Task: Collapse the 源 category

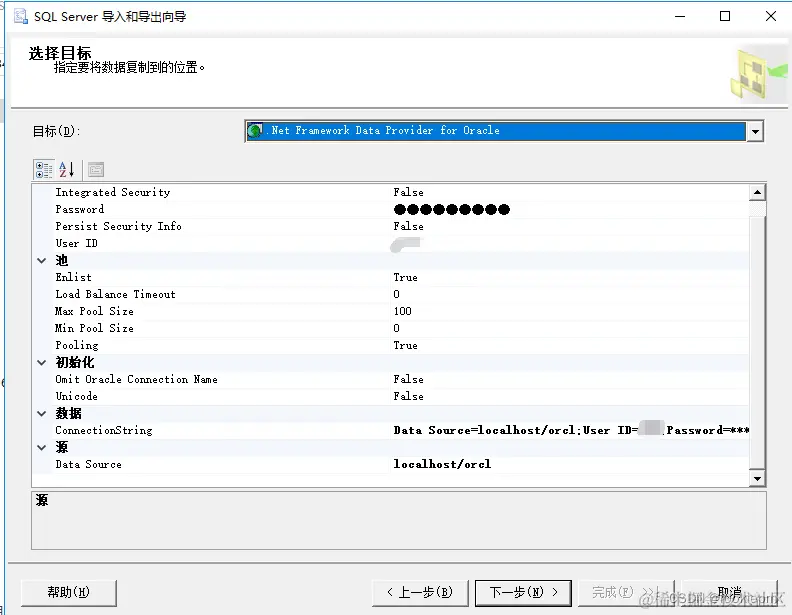Action: pyautogui.click(x=42, y=447)
